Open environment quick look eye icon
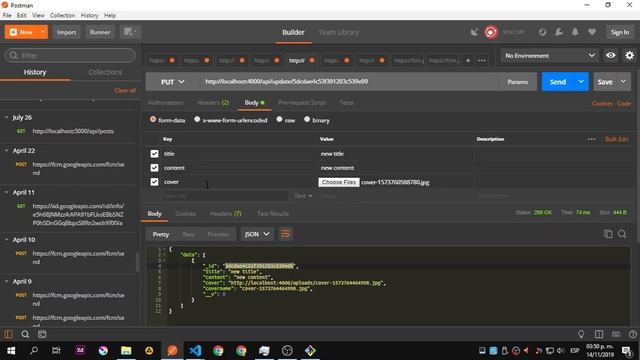The height and width of the screenshot is (360, 640). point(611,55)
